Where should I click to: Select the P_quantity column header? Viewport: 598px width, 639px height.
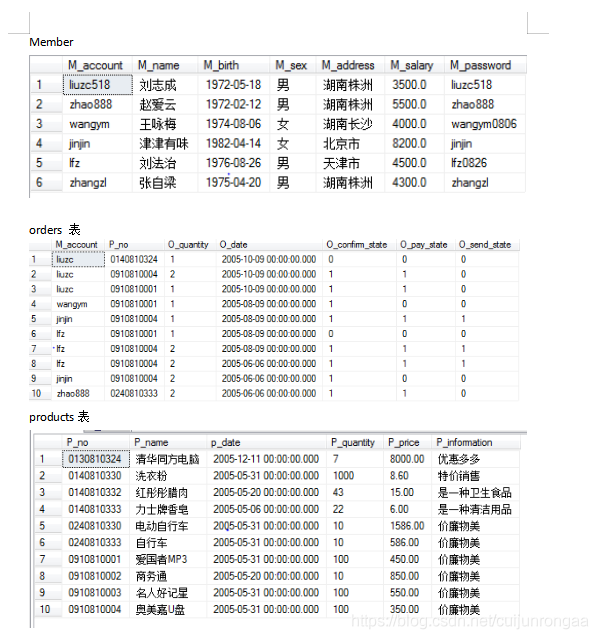(x=353, y=442)
